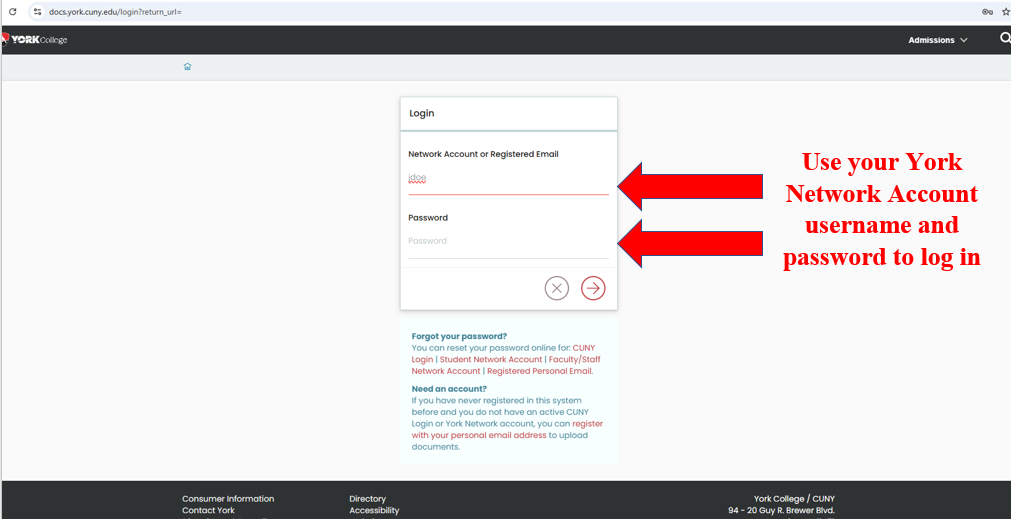Click the Network Account or Email field
The width and height of the screenshot is (1011, 519).
(507, 179)
